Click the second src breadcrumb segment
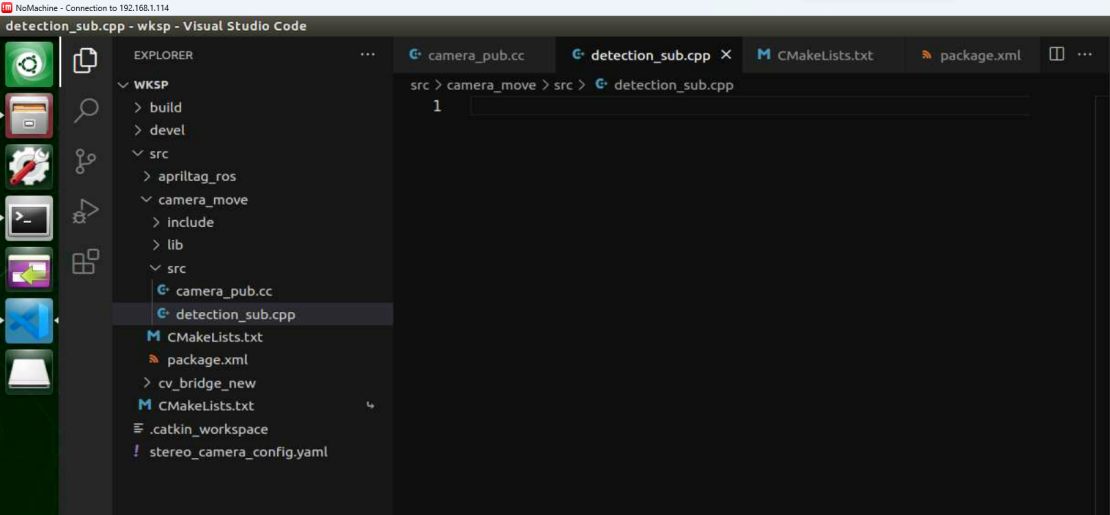This screenshot has height=515, width=1110. click(x=563, y=85)
